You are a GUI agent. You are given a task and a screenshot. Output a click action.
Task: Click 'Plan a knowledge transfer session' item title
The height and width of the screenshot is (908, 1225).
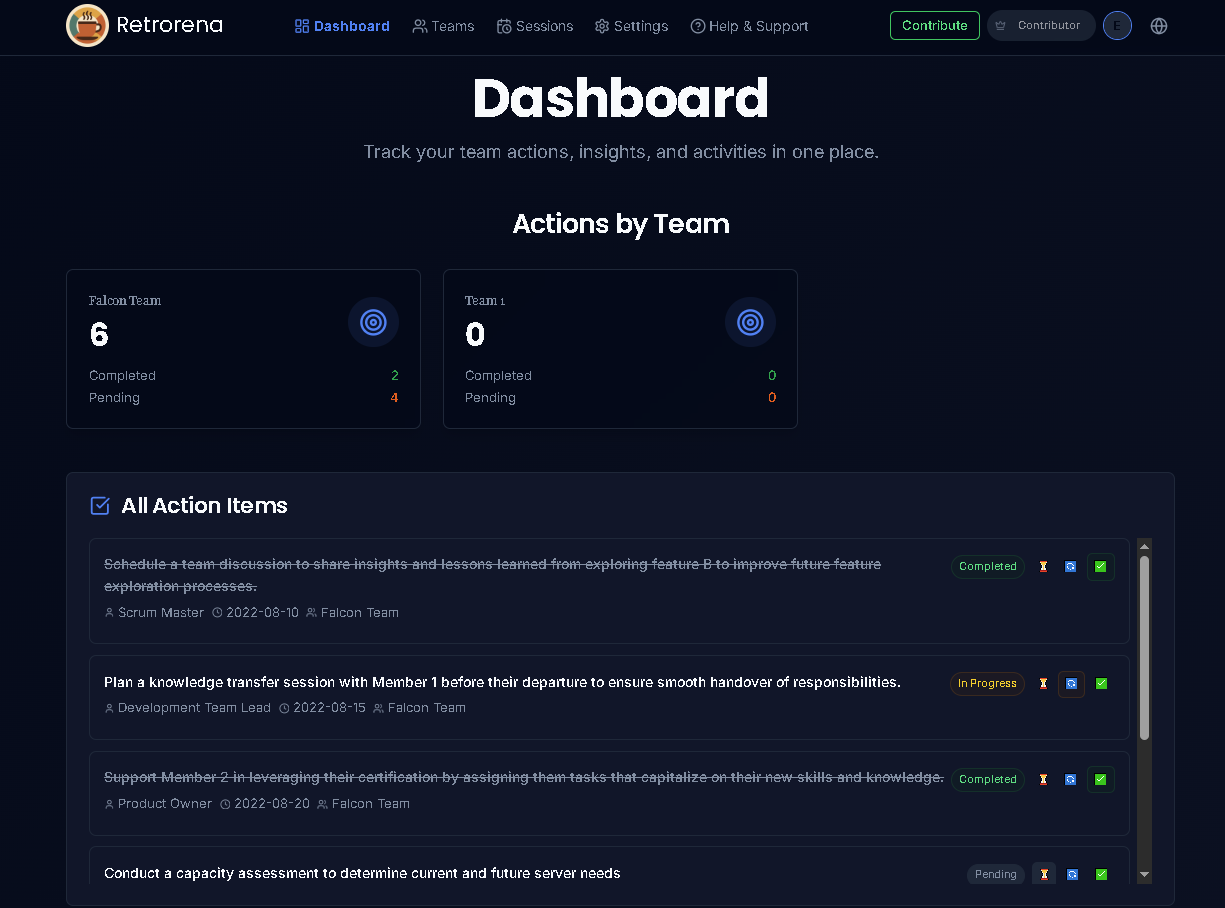pos(502,682)
